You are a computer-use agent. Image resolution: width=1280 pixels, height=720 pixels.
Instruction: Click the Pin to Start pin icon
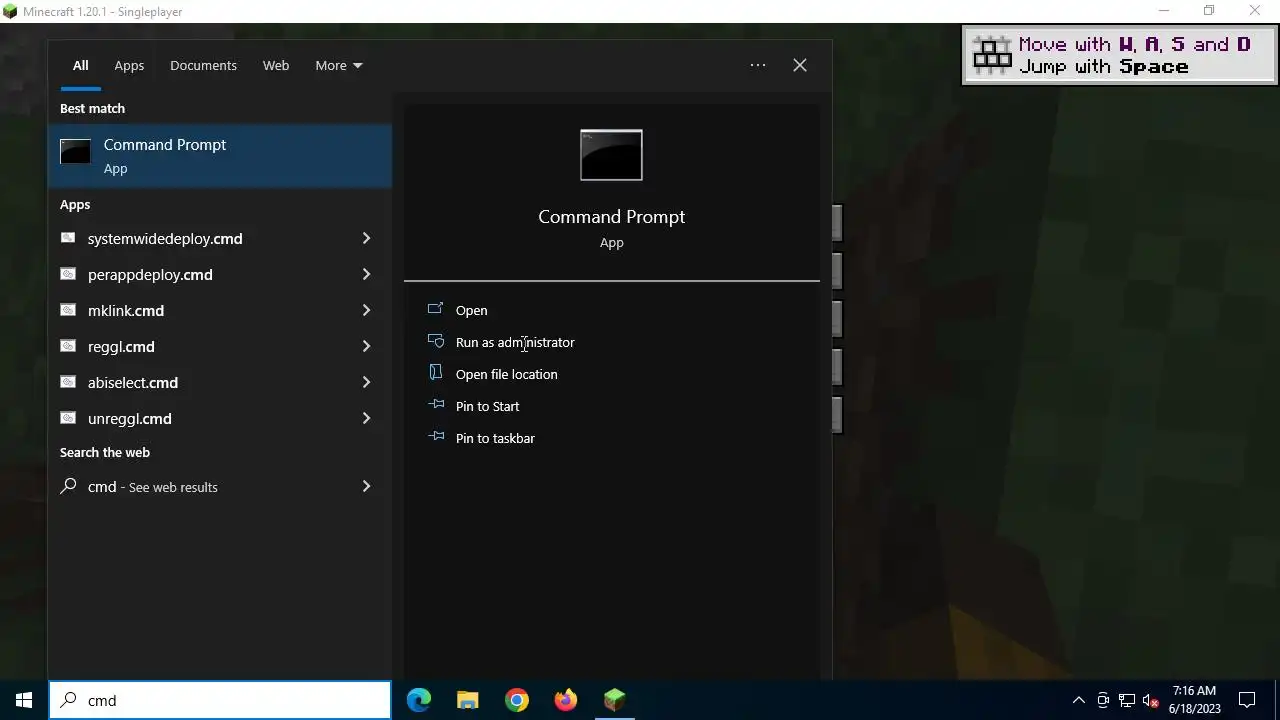435,405
